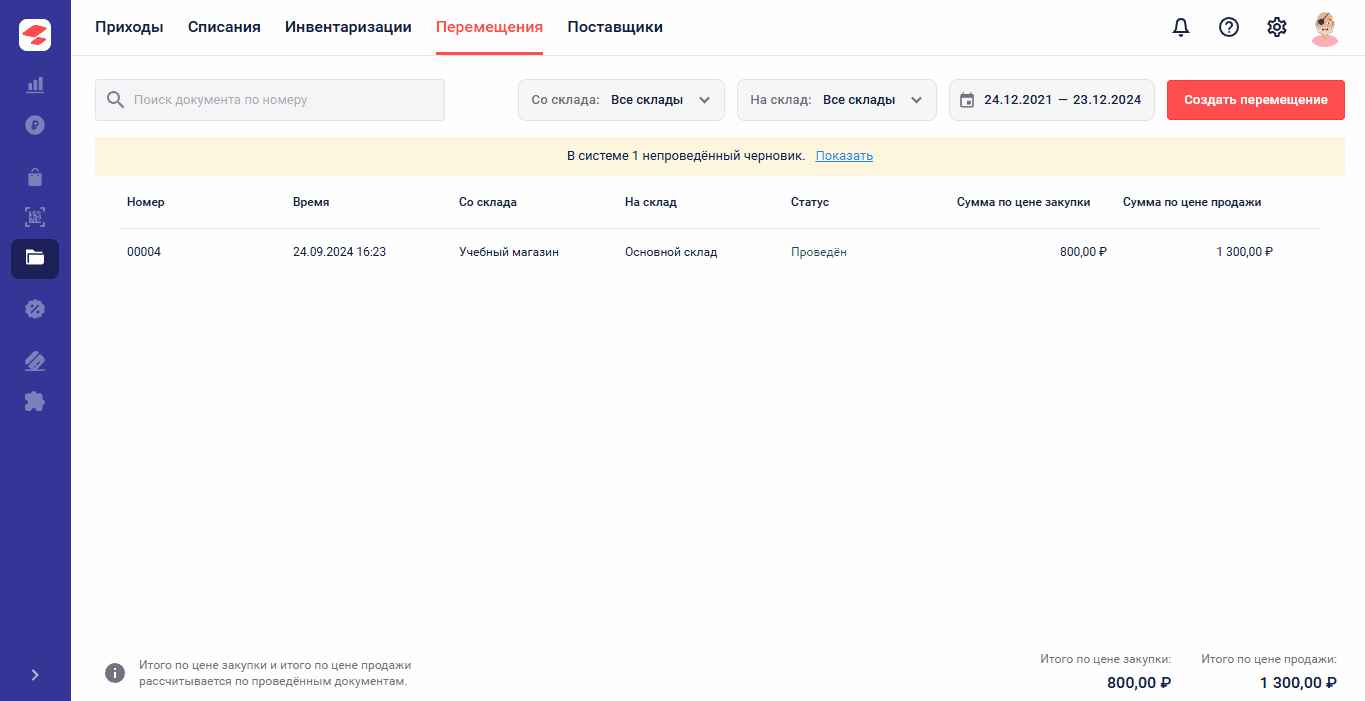Click the На склад column header
Viewport: 1365px width, 701px height.
[651, 202]
